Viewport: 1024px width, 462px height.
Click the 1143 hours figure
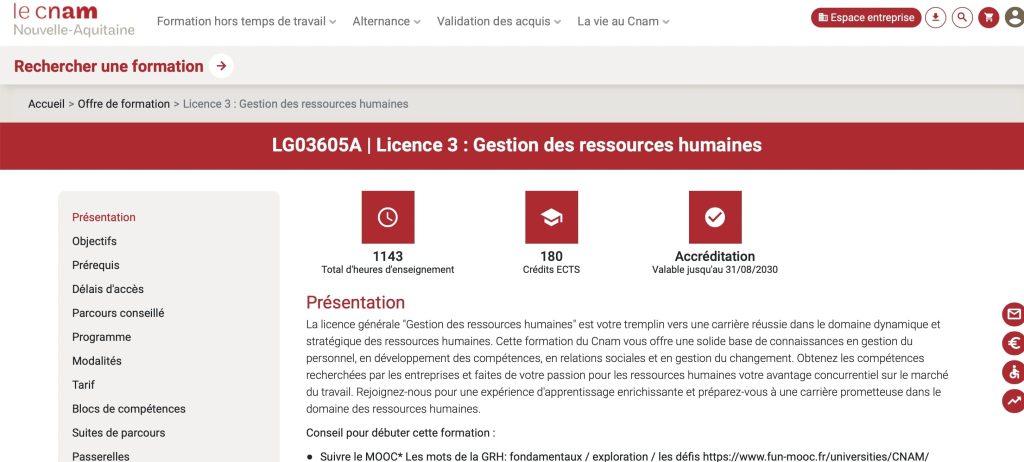coord(388,256)
